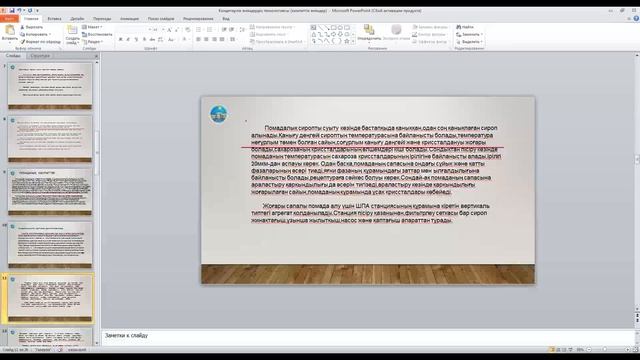This screenshot has width=640, height=360.
Task: Align text to the left
Action: 198,40
